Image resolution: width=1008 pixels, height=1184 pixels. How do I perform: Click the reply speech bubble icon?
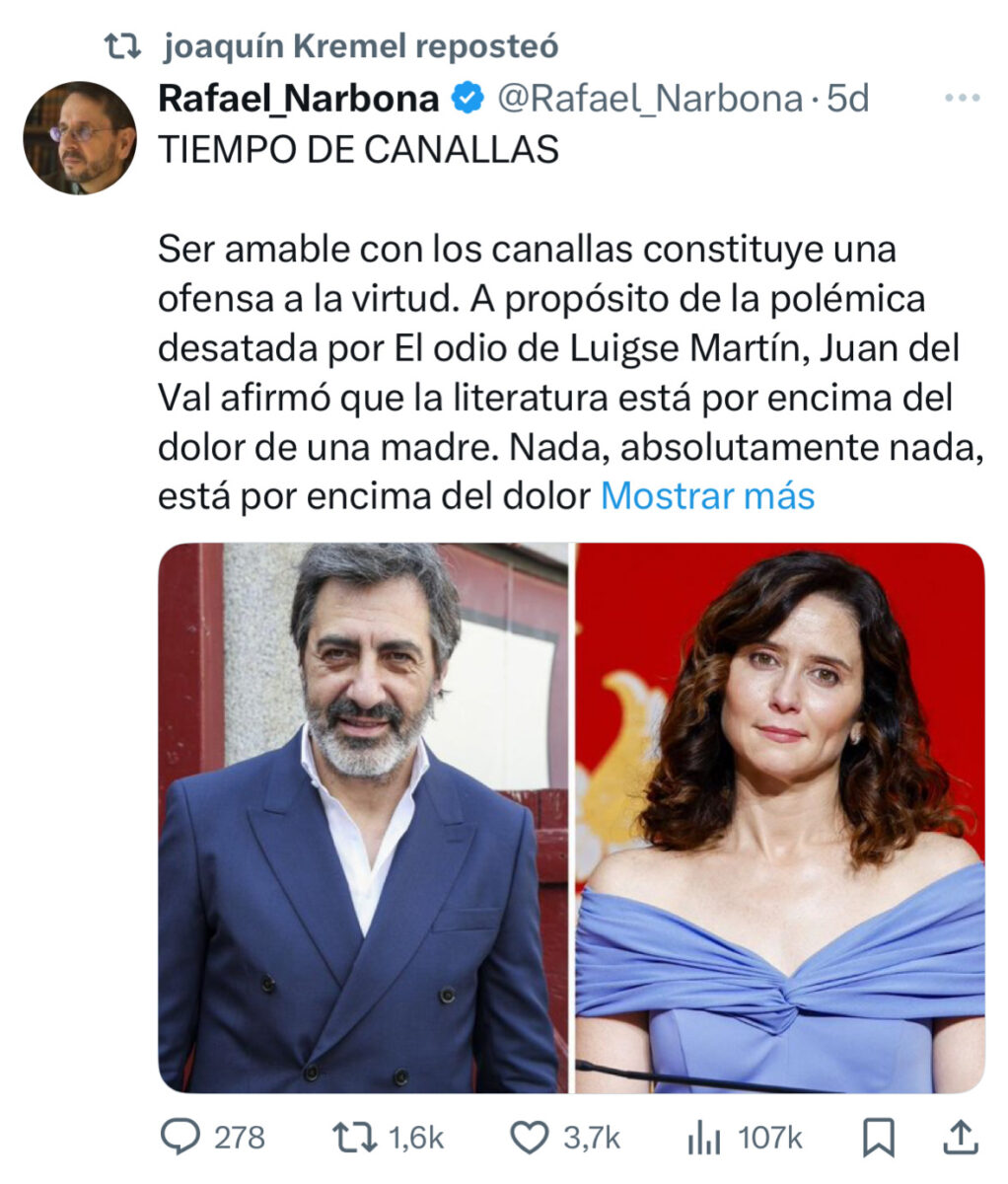click(180, 1138)
